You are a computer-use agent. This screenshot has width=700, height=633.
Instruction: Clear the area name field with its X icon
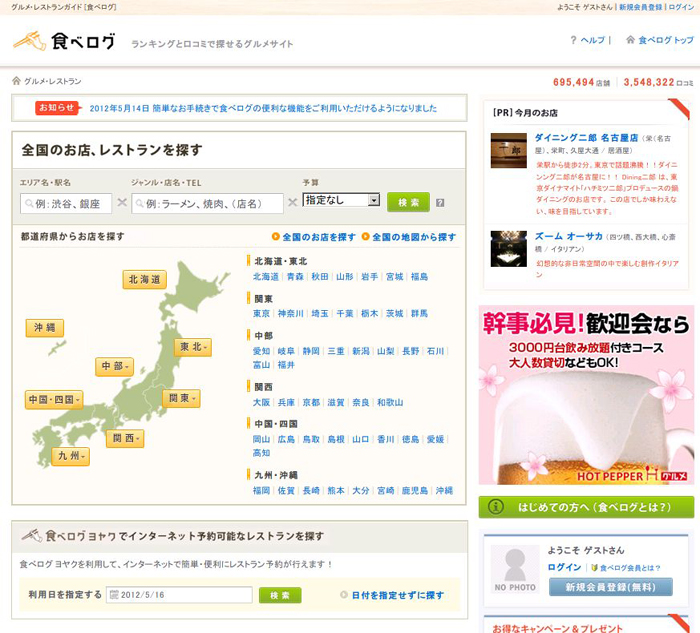[122, 203]
